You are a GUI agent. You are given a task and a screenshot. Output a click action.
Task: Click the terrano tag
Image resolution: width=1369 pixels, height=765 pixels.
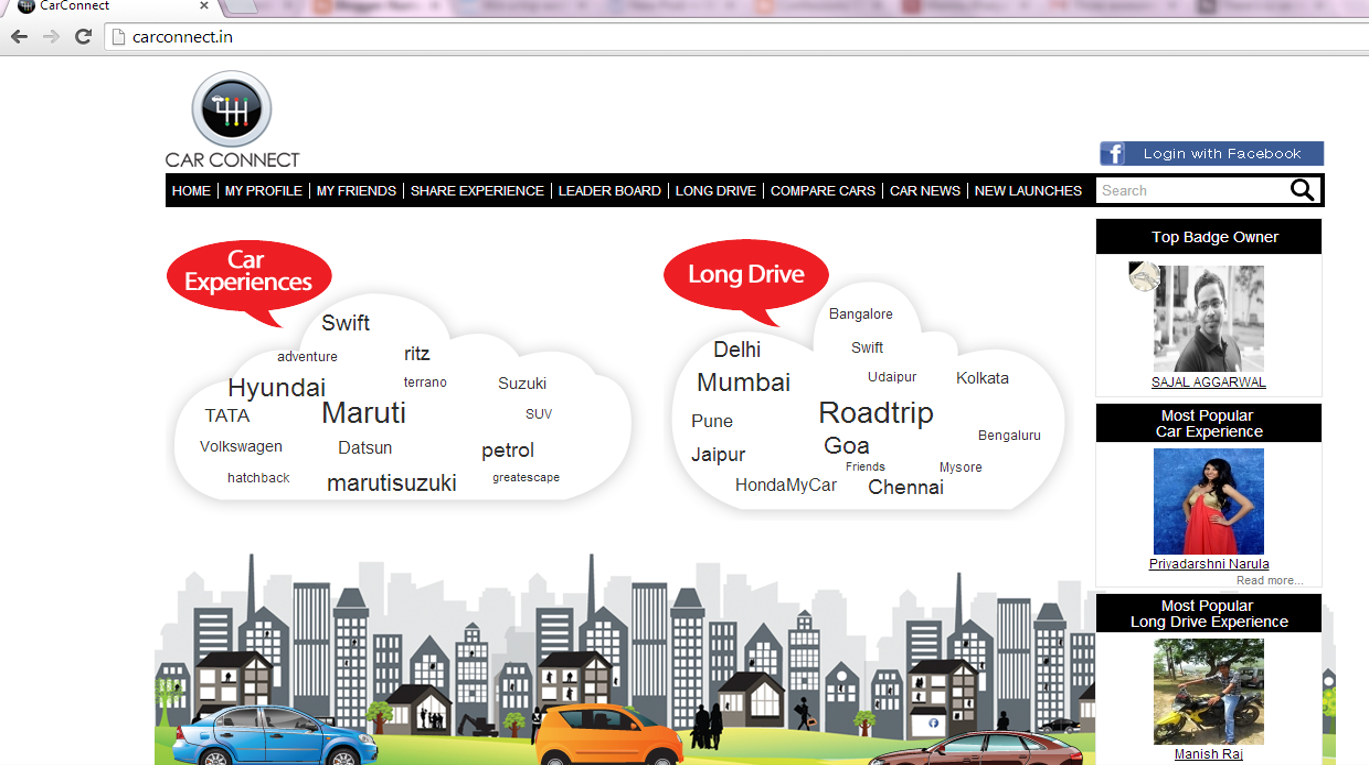tap(425, 382)
